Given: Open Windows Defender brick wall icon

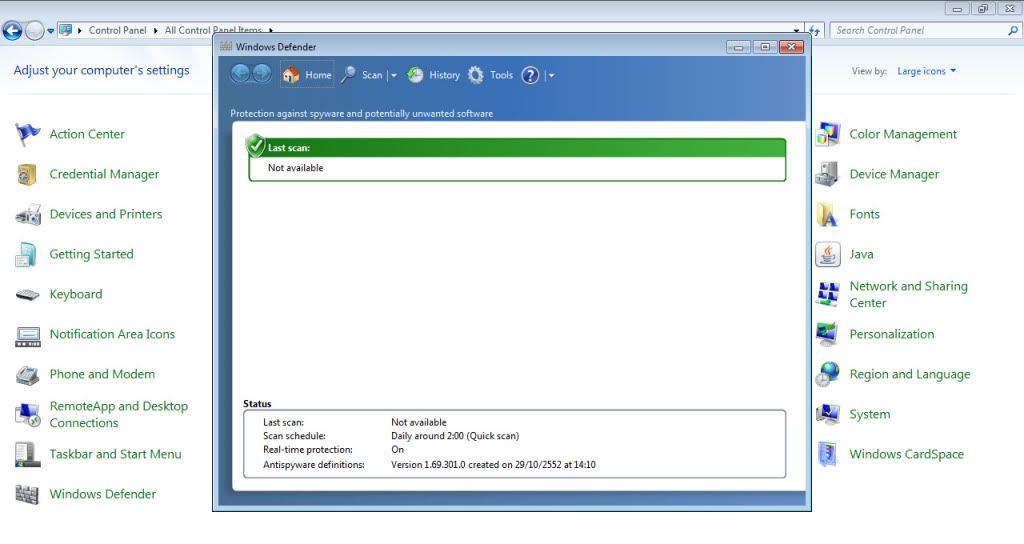Looking at the screenshot, I should click(27, 494).
